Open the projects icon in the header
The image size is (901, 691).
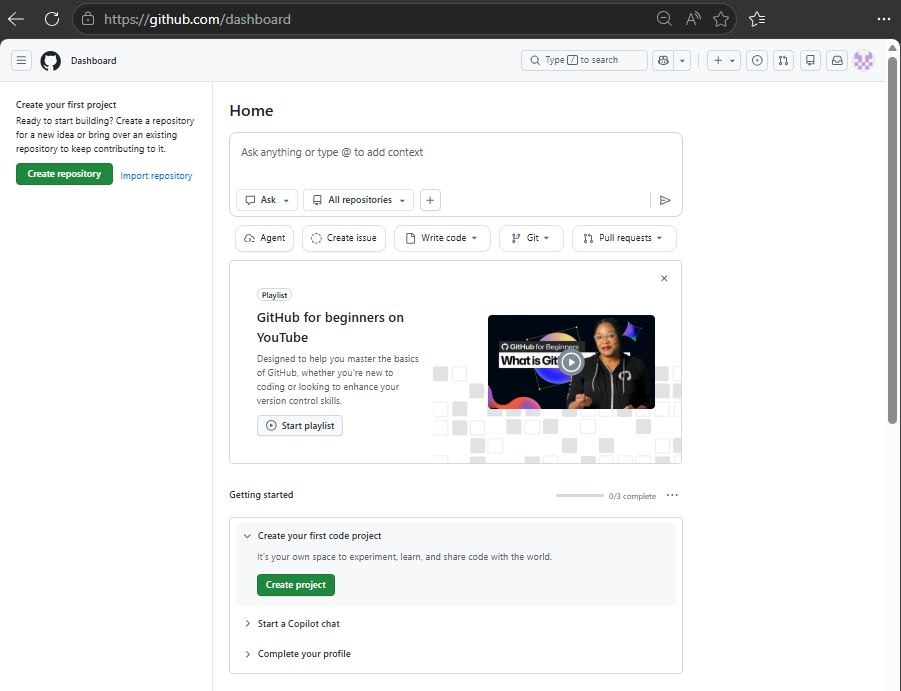pyautogui.click(x=810, y=60)
